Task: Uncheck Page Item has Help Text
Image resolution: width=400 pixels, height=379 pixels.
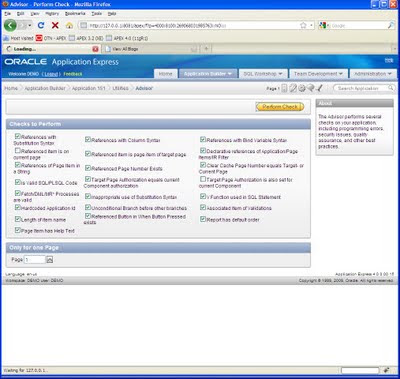Action: point(18,230)
